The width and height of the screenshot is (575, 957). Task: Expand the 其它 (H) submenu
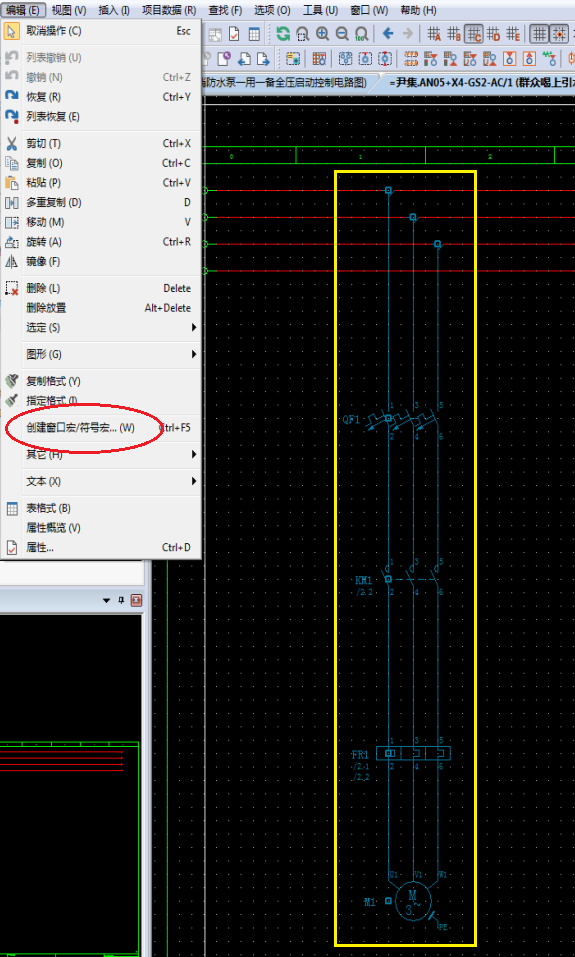pyautogui.click(x=194, y=455)
